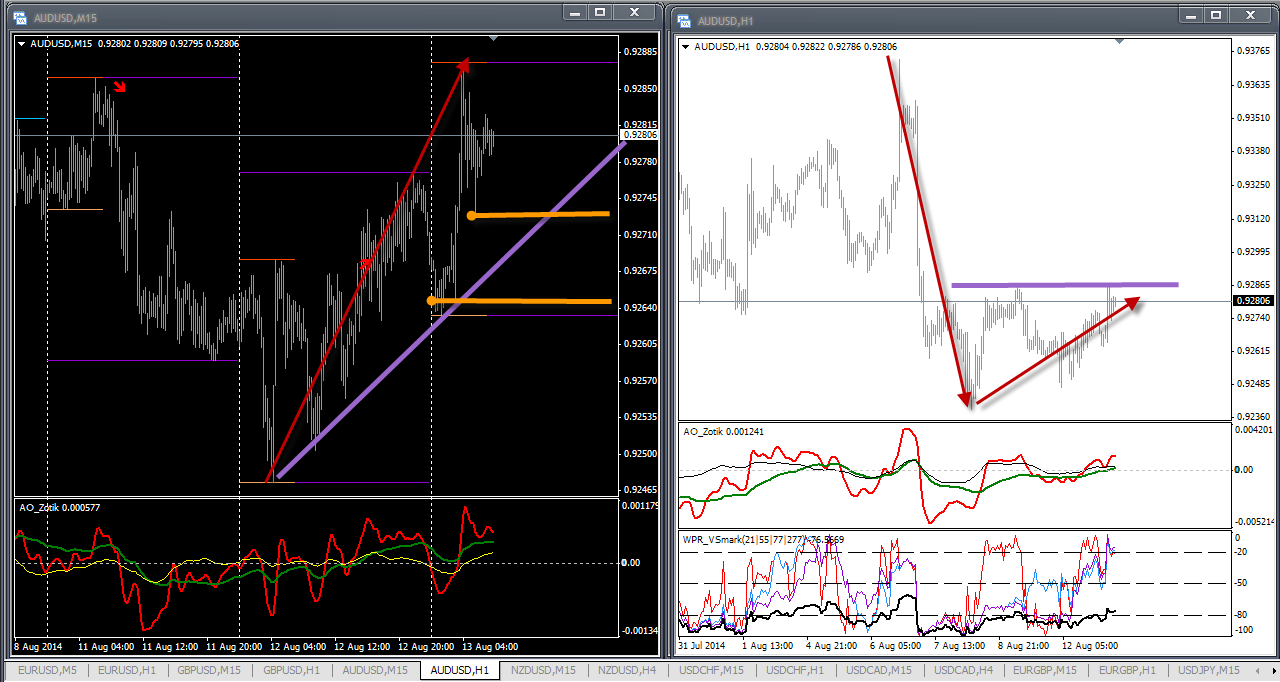Select the EURGBP,H1 chart tab
The image size is (1280, 682).
(x=1126, y=670)
